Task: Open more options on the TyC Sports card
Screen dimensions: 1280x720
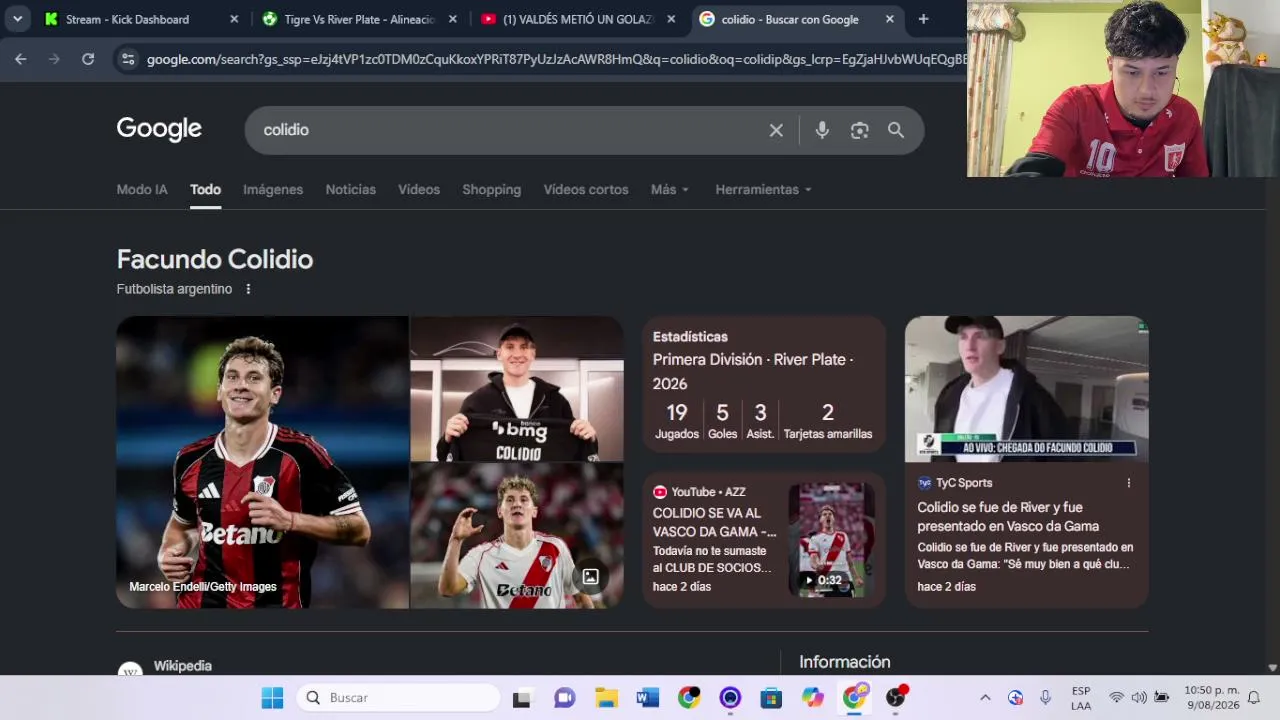Action: coord(1129,483)
